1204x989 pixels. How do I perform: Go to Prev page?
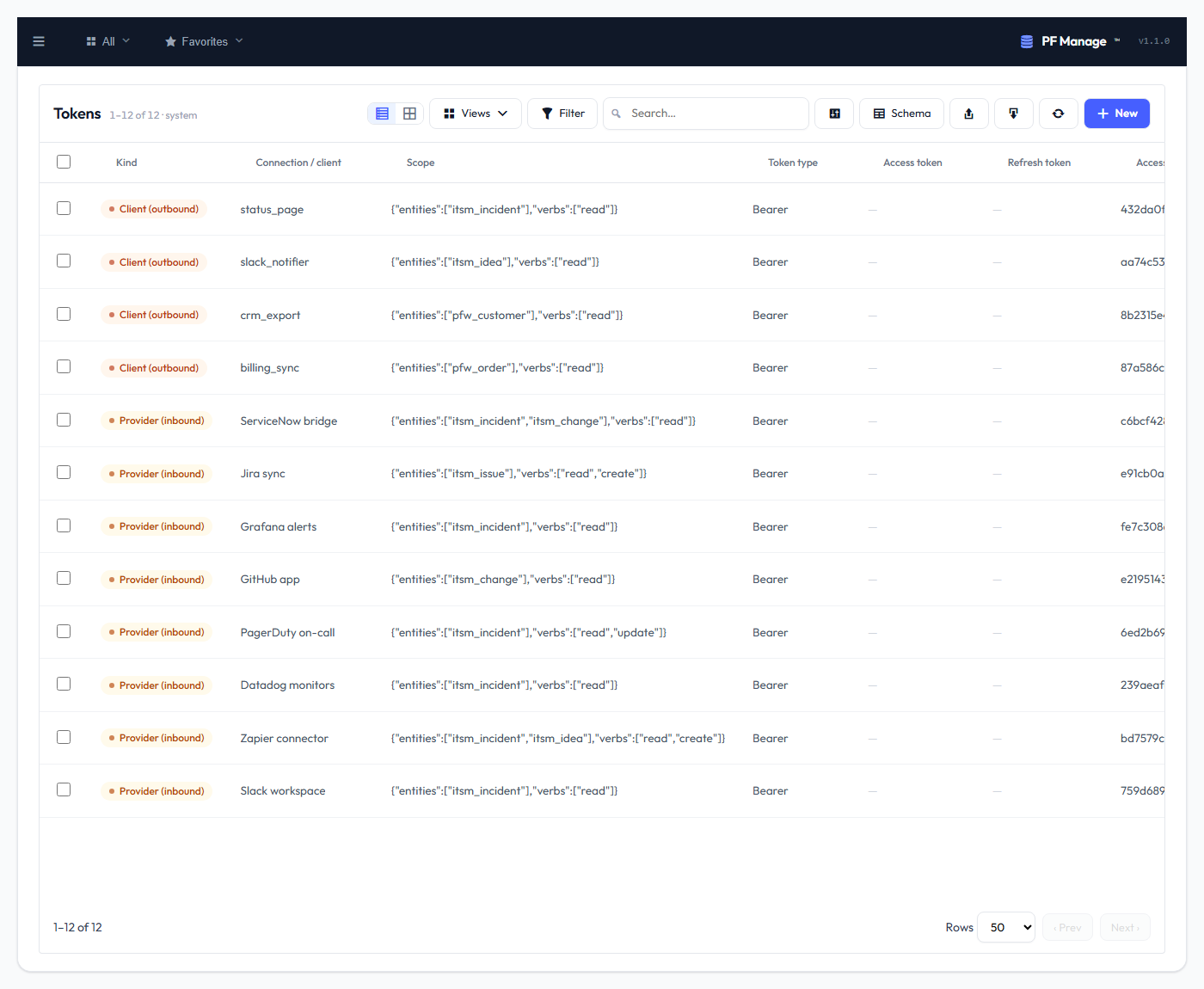[1067, 927]
